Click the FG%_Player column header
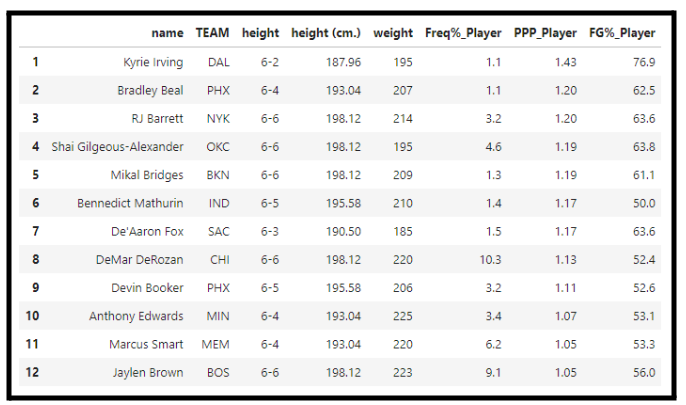Screen dimensions: 686x405 (622, 33)
